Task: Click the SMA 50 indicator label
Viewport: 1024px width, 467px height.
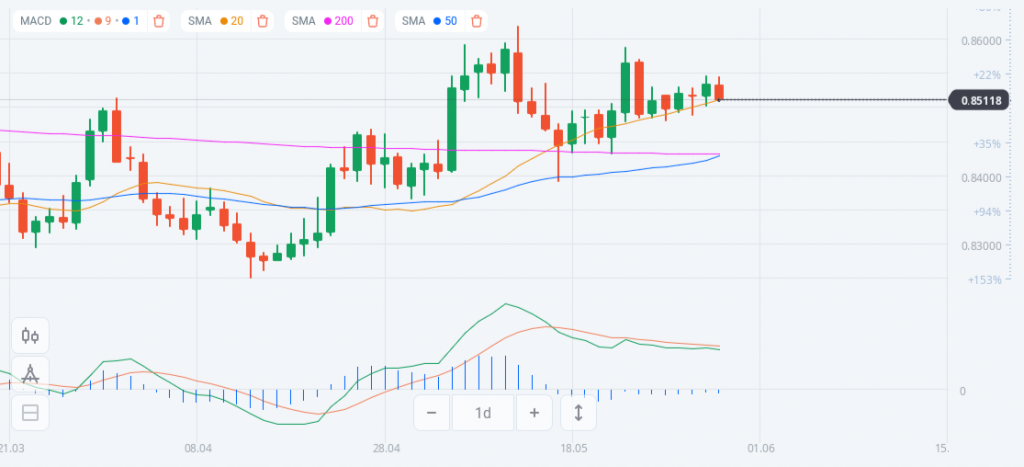Action: [x=412, y=20]
